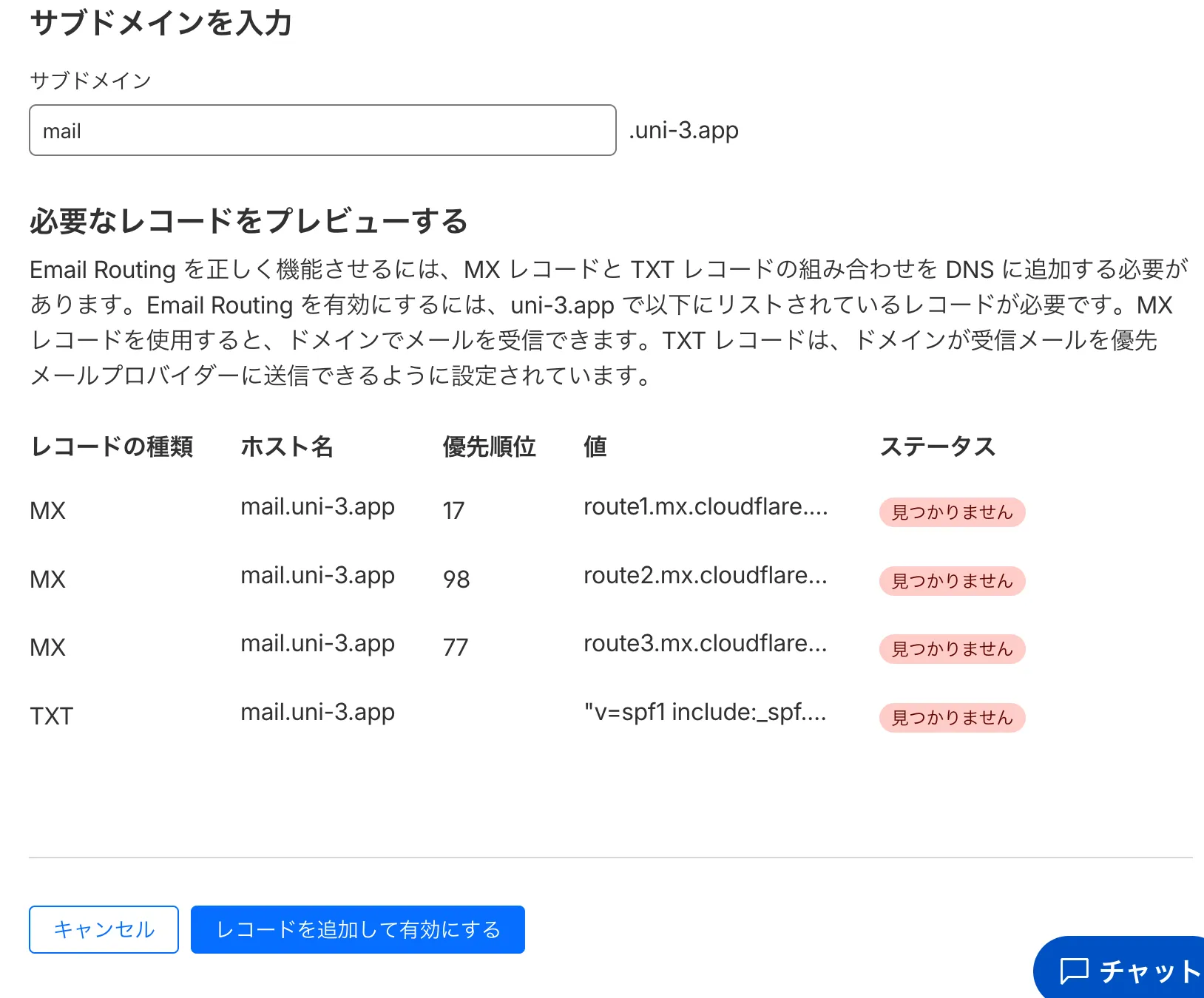The width and height of the screenshot is (1204, 998).
Task: Click the 見つかりません status in route2 row
Action: pos(952,581)
